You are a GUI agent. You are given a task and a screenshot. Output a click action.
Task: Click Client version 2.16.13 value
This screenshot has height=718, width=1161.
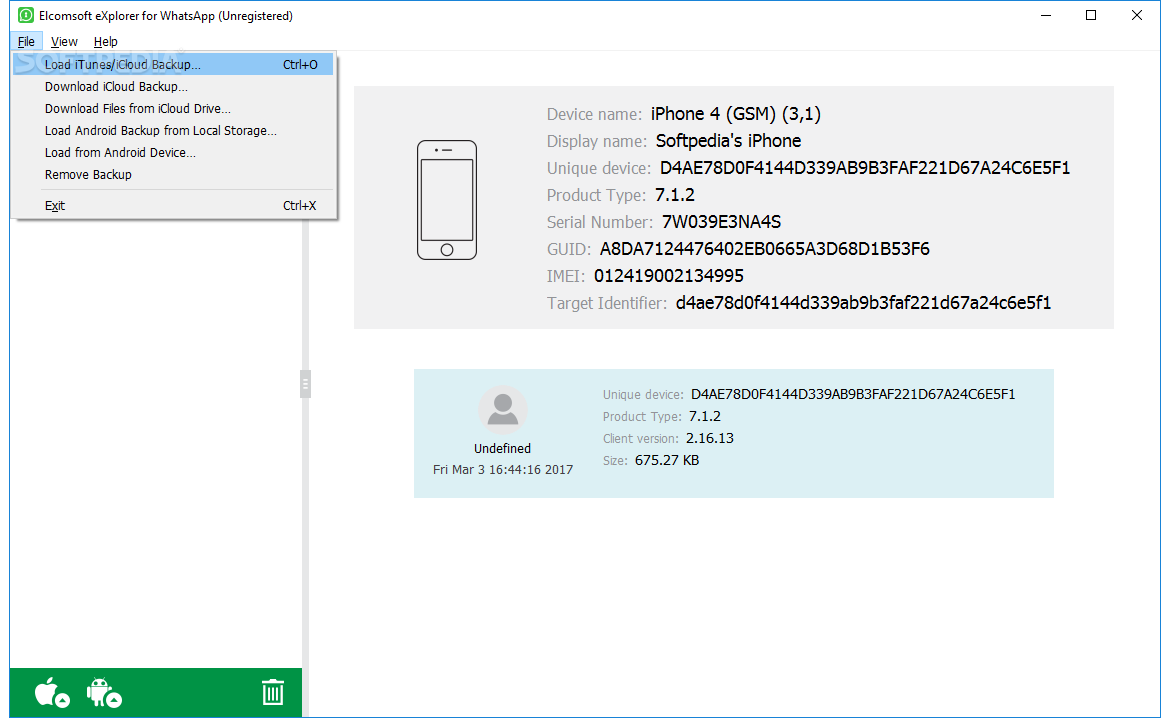point(709,438)
